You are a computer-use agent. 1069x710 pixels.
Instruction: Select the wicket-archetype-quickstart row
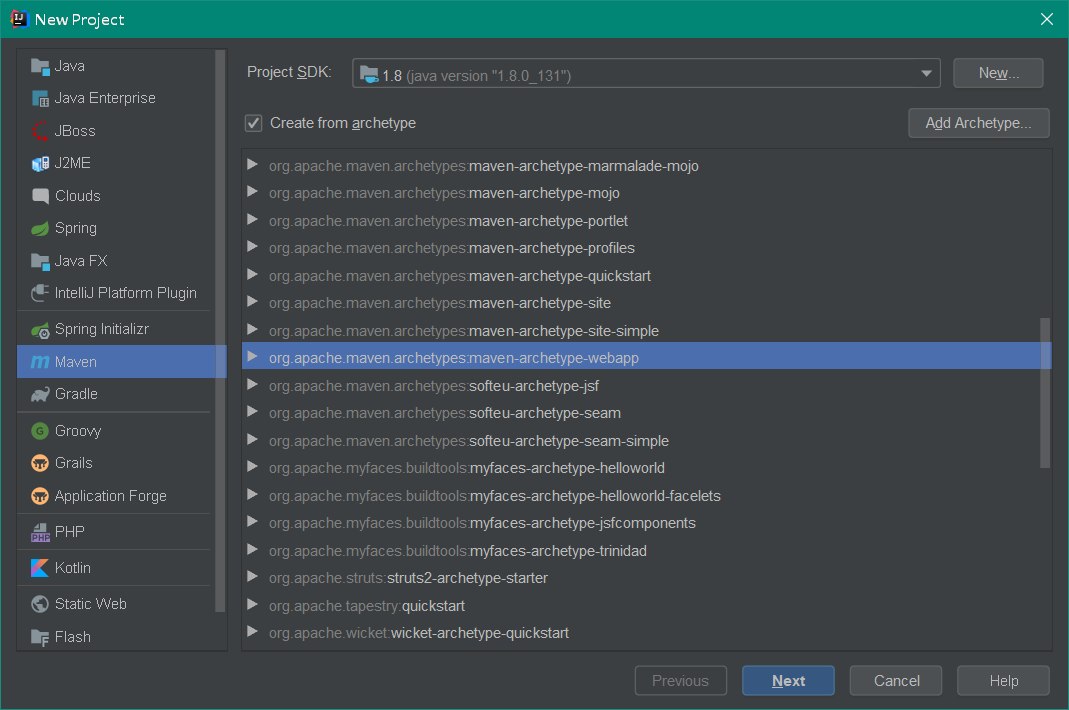pyautogui.click(x=646, y=633)
